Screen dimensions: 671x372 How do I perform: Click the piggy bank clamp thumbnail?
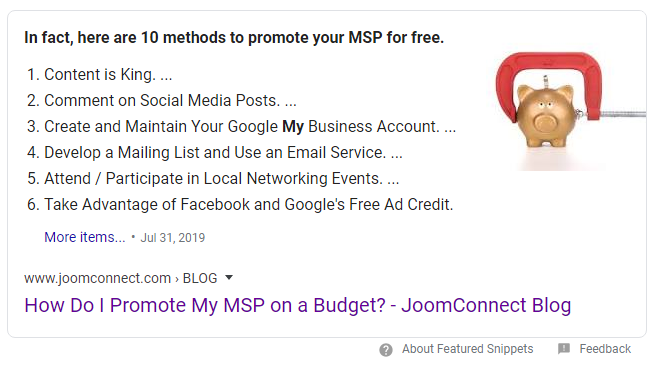point(570,111)
